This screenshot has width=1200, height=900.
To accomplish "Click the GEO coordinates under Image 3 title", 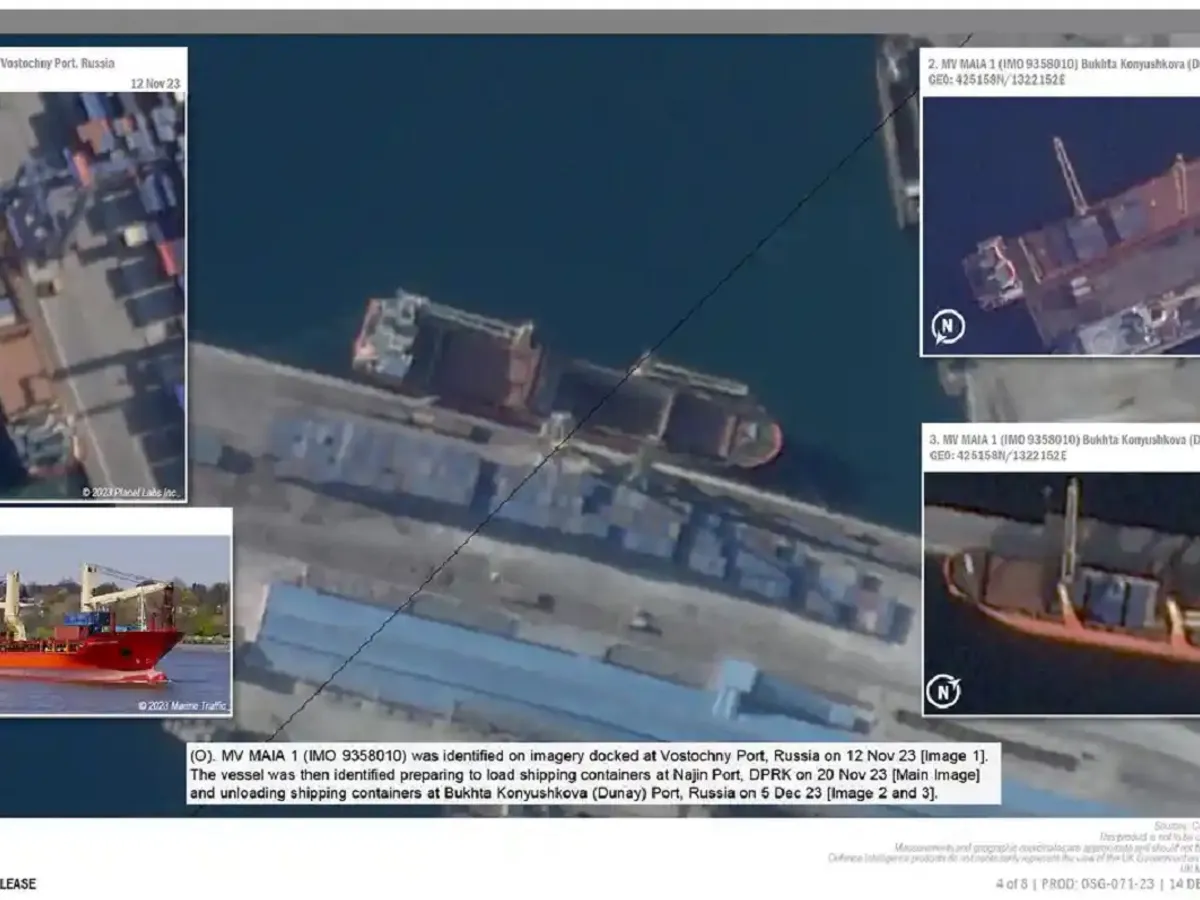I will click(997, 457).
